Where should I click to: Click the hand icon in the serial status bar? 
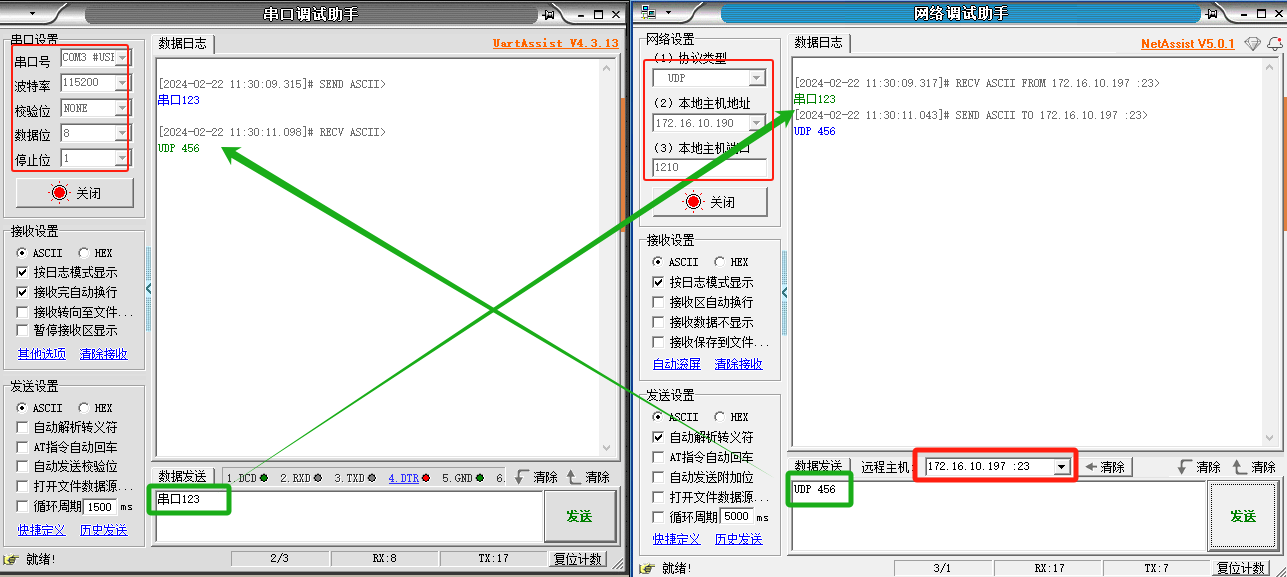point(11,559)
